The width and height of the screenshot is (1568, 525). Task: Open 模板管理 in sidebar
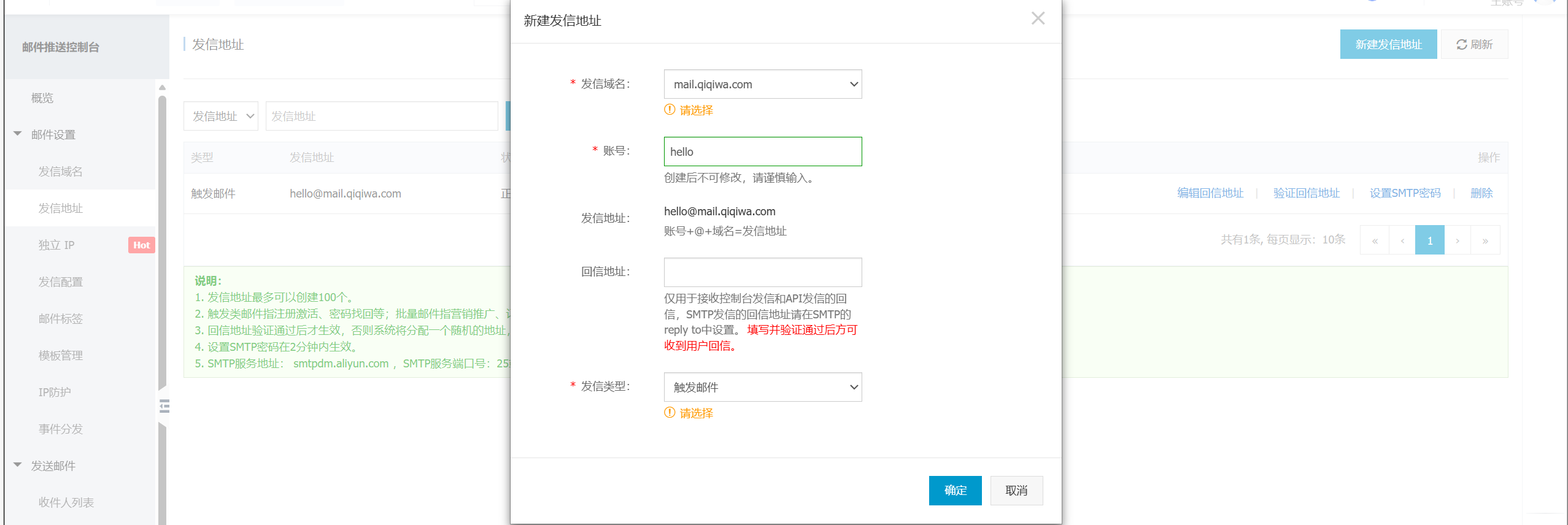pos(60,356)
